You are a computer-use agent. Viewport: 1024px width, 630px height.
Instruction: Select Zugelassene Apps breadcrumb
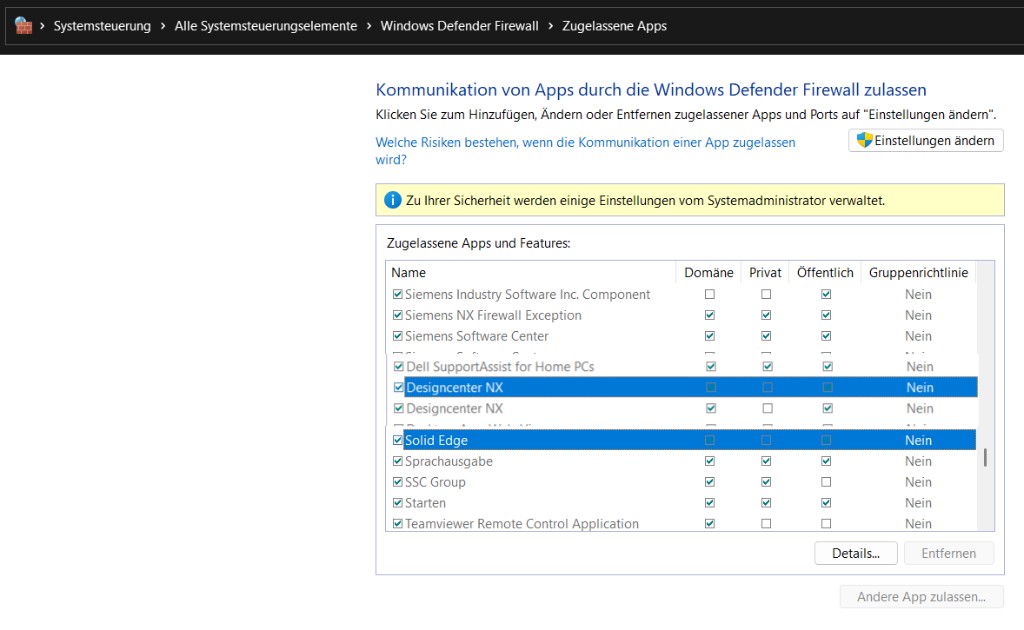click(615, 26)
